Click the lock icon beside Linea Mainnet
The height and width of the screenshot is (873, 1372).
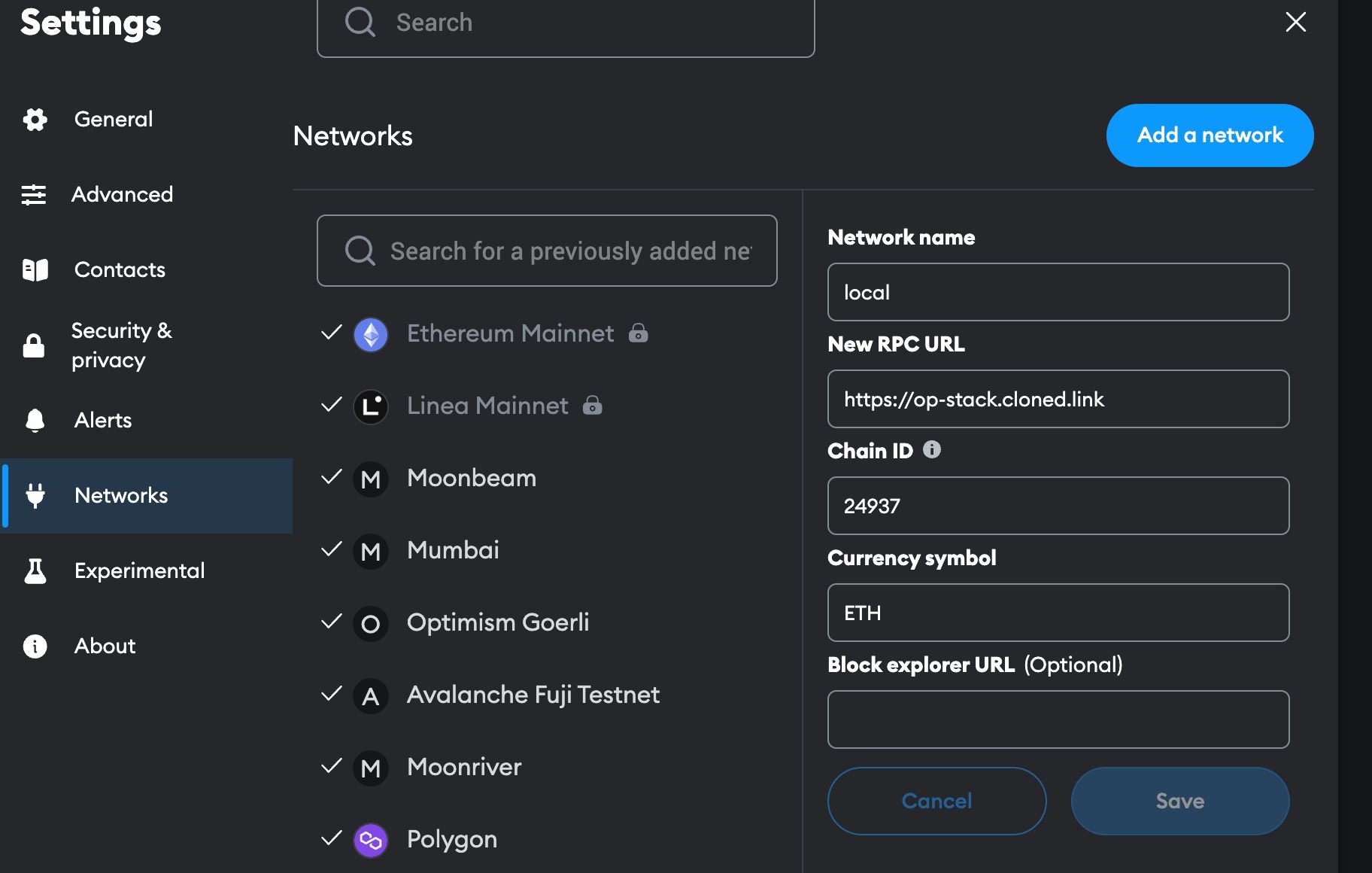[x=593, y=405]
